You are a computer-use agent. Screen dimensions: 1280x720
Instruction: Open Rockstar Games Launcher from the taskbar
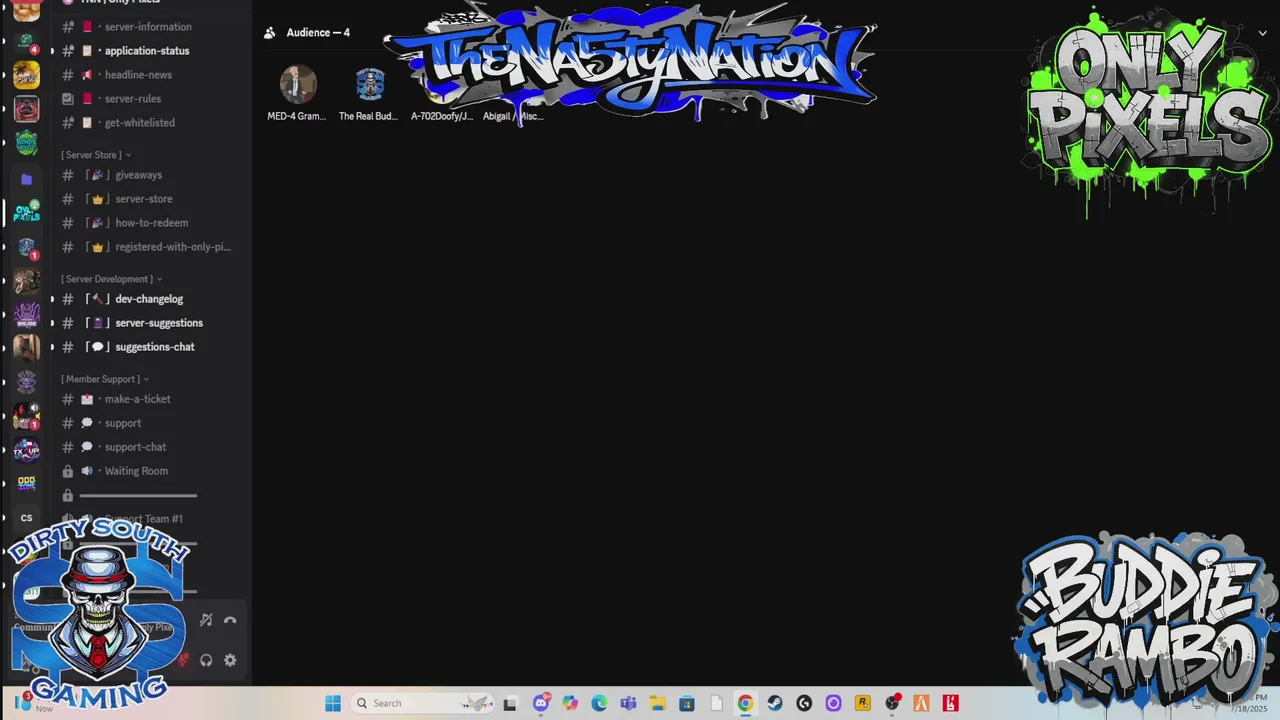click(863, 704)
